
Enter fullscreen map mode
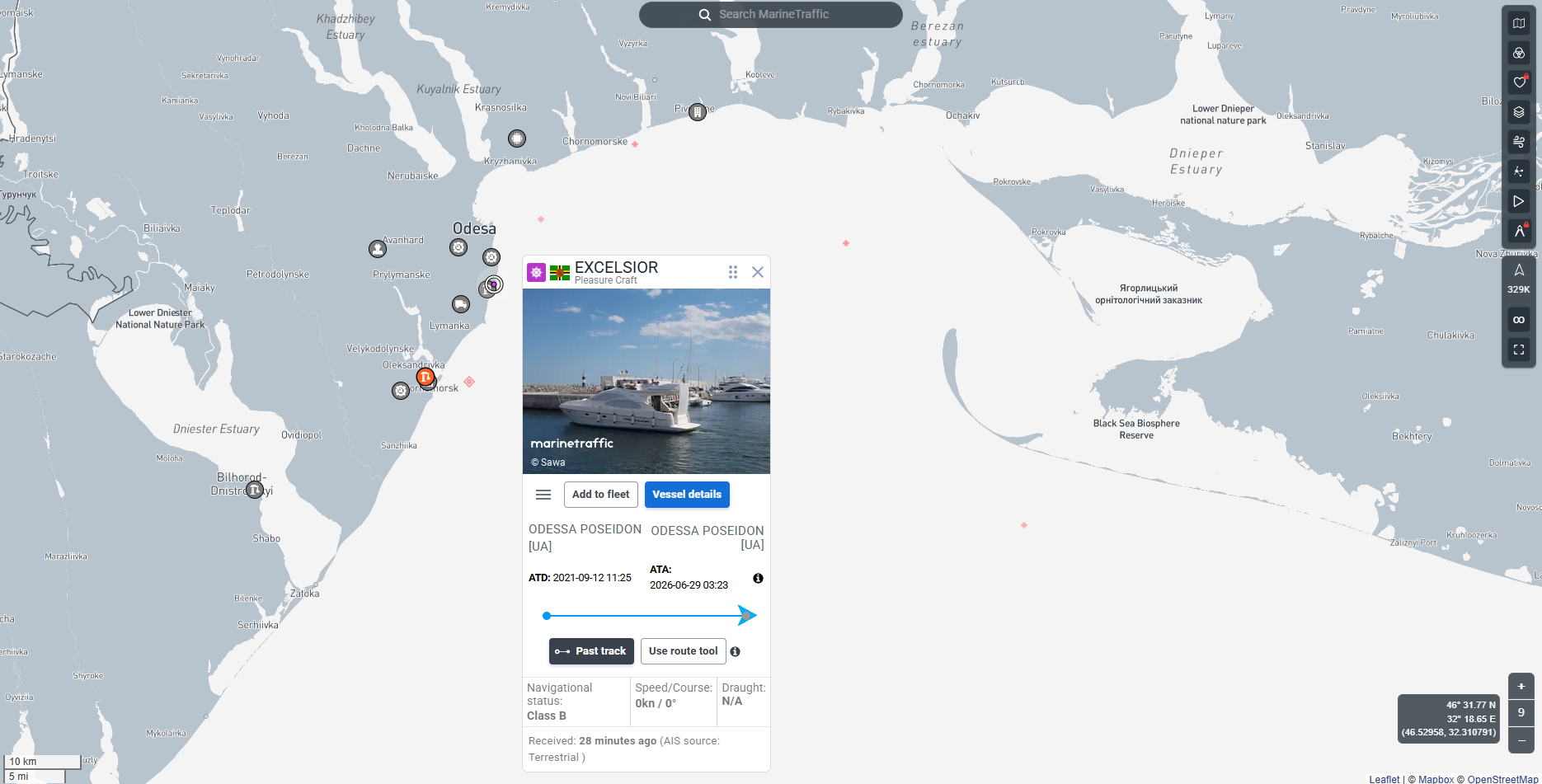(1519, 350)
